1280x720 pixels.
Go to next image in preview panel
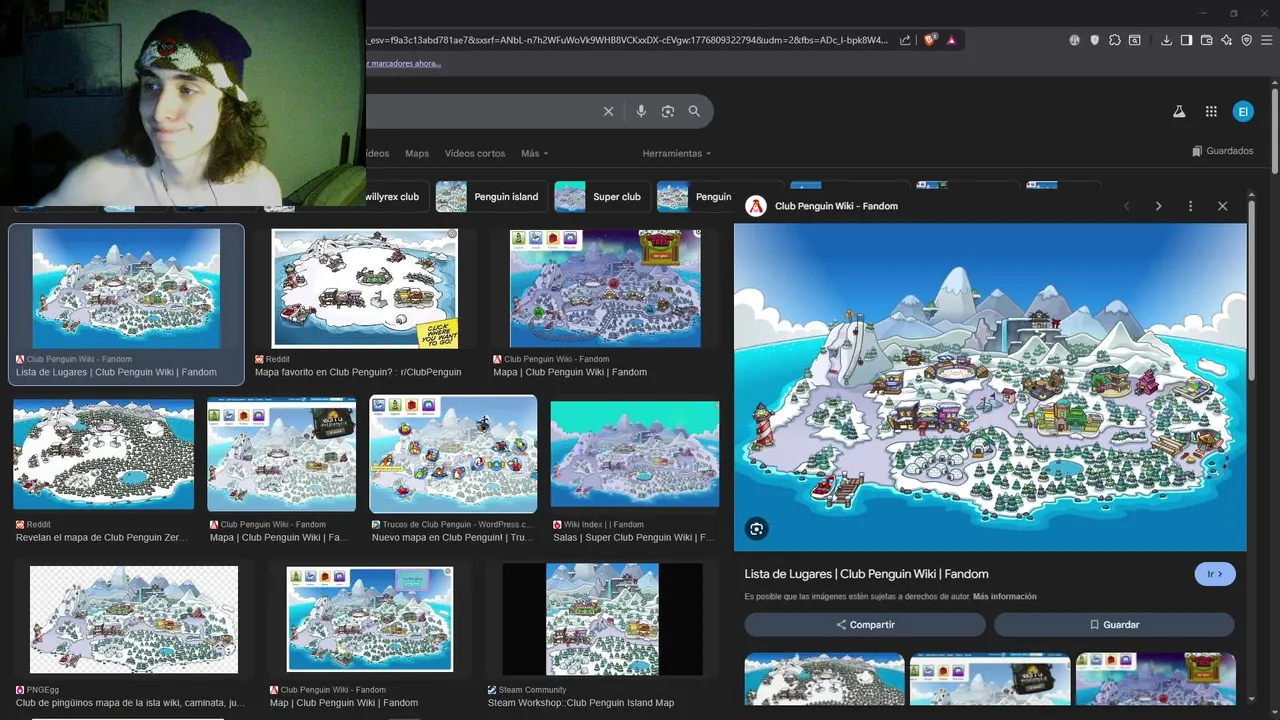pos(1158,206)
